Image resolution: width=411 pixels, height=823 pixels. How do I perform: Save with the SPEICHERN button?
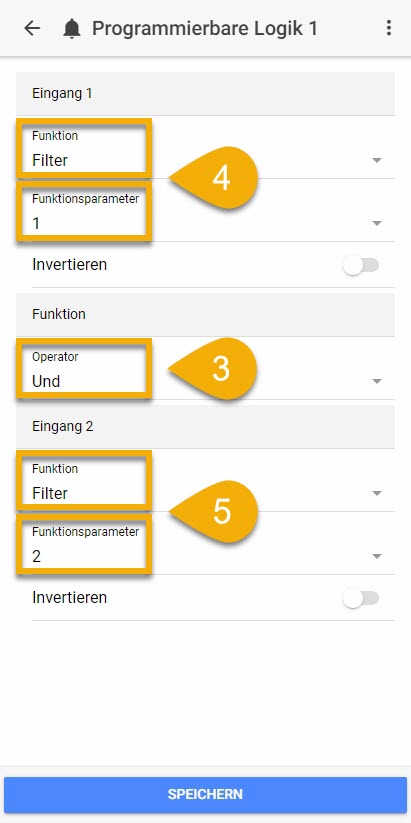[x=205, y=794]
